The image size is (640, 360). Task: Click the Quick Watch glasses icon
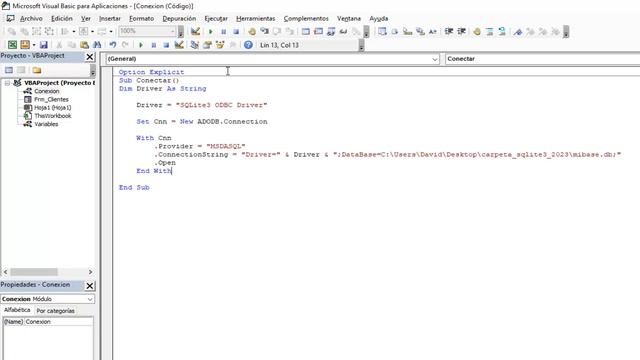[343, 31]
